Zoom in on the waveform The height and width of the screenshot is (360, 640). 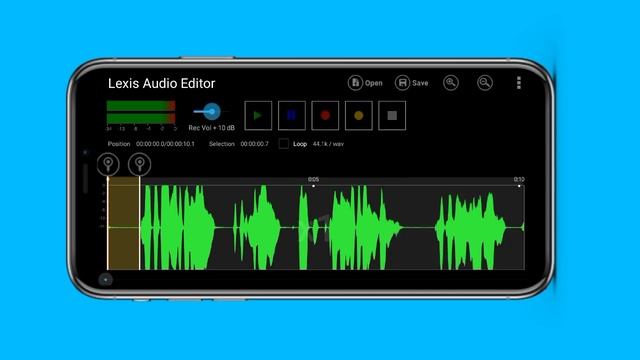click(x=451, y=83)
